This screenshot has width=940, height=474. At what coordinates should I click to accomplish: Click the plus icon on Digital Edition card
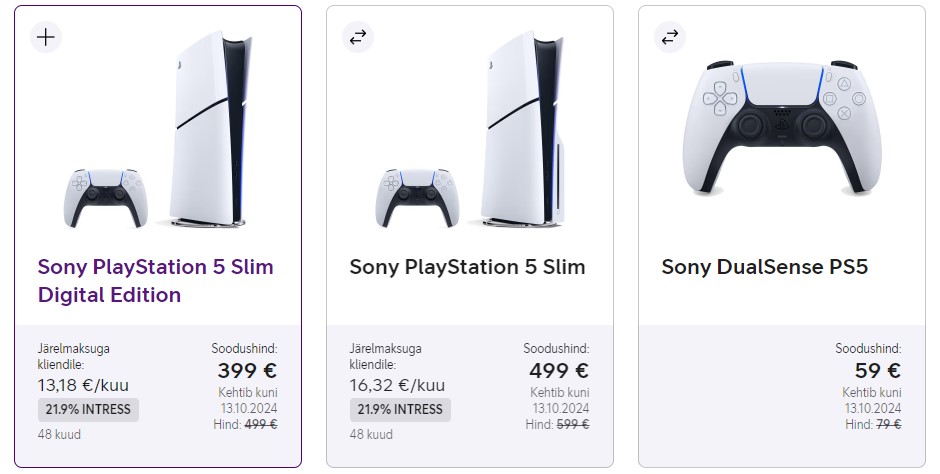46,37
